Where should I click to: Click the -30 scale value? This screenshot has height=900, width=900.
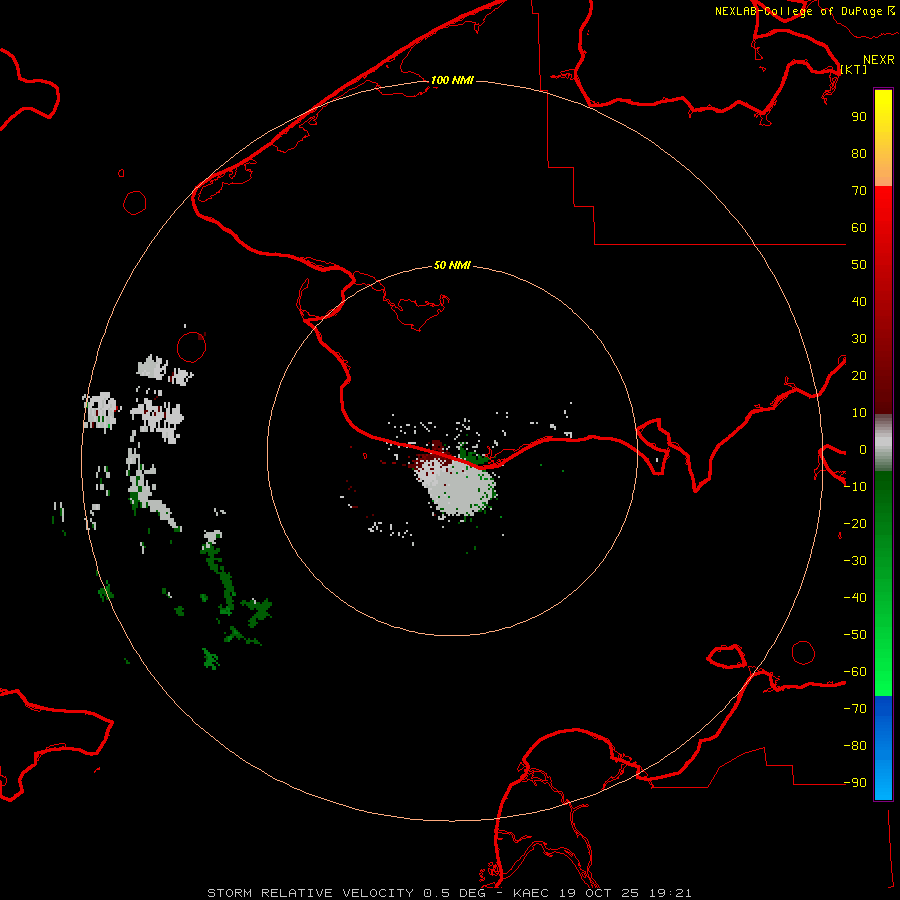855,561
